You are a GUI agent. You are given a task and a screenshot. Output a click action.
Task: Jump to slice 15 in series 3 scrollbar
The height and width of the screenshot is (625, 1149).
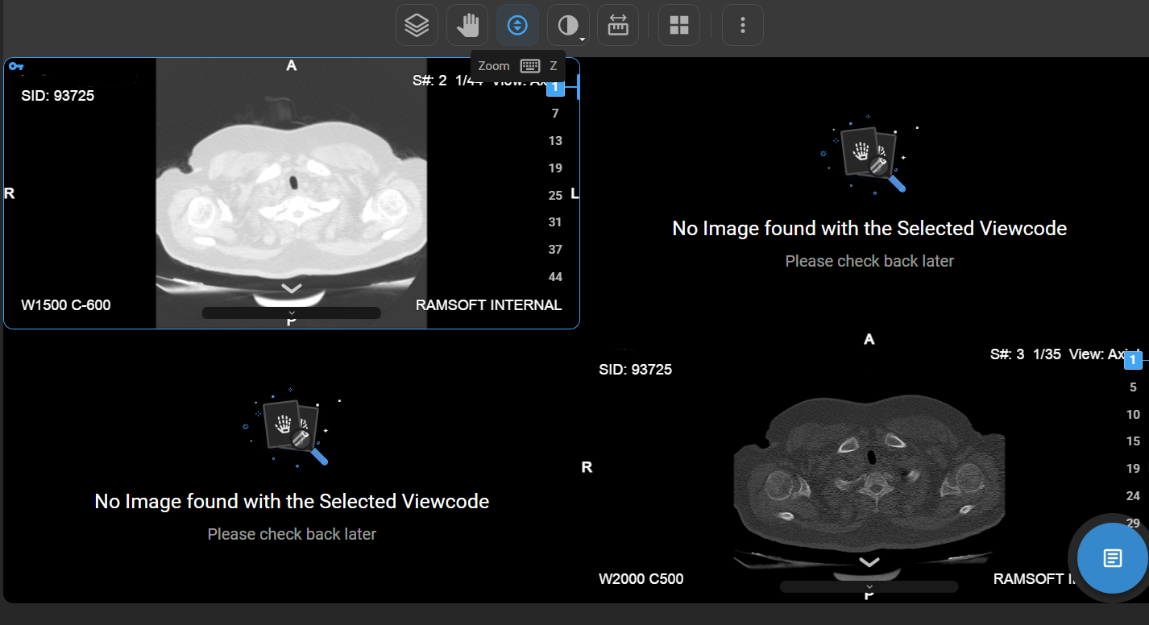tap(1133, 441)
